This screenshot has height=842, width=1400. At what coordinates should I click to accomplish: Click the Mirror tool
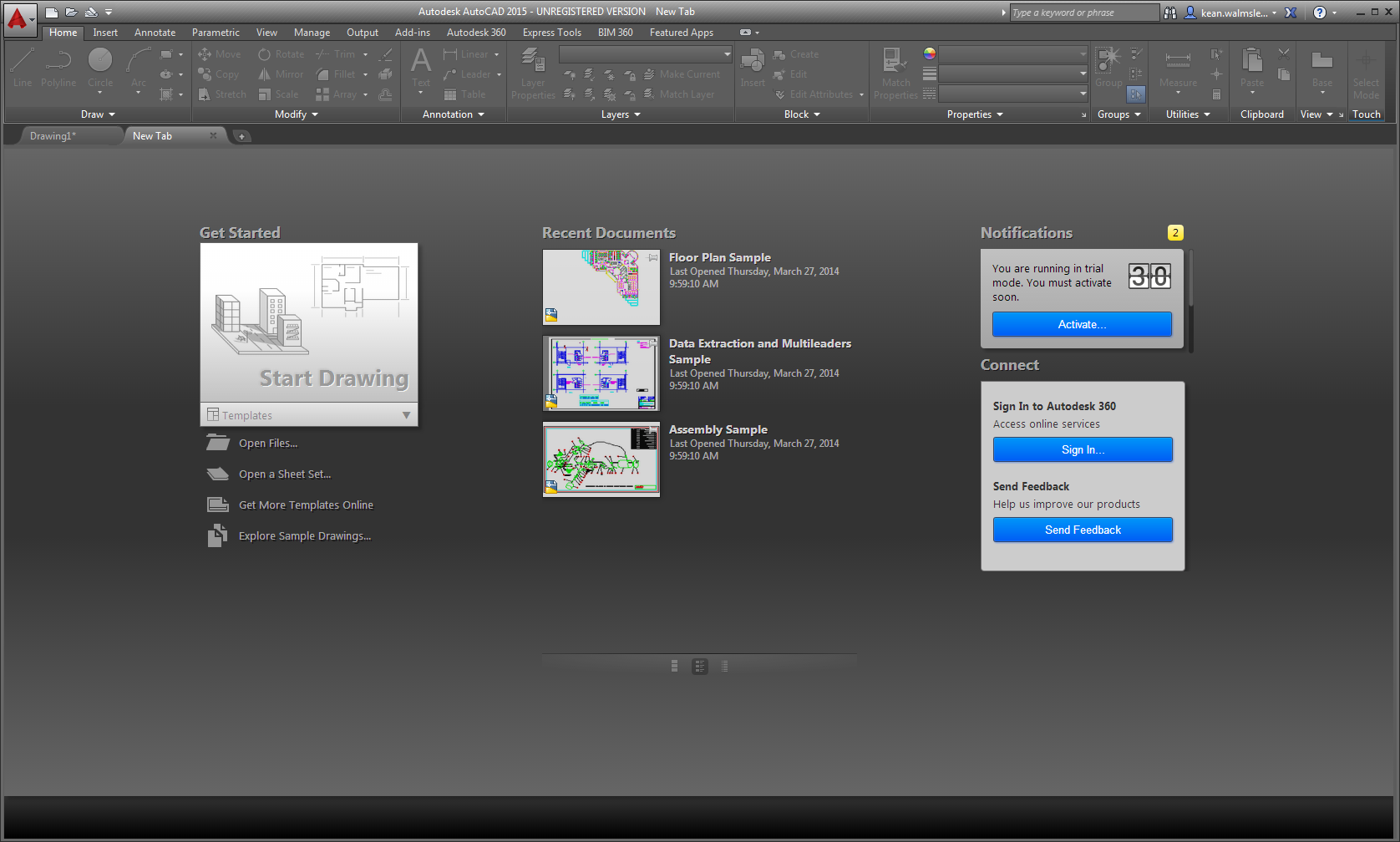(x=281, y=74)
